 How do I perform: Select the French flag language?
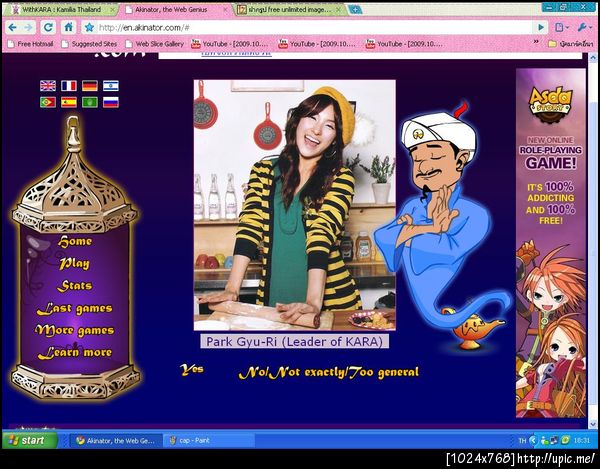[69, 86]
